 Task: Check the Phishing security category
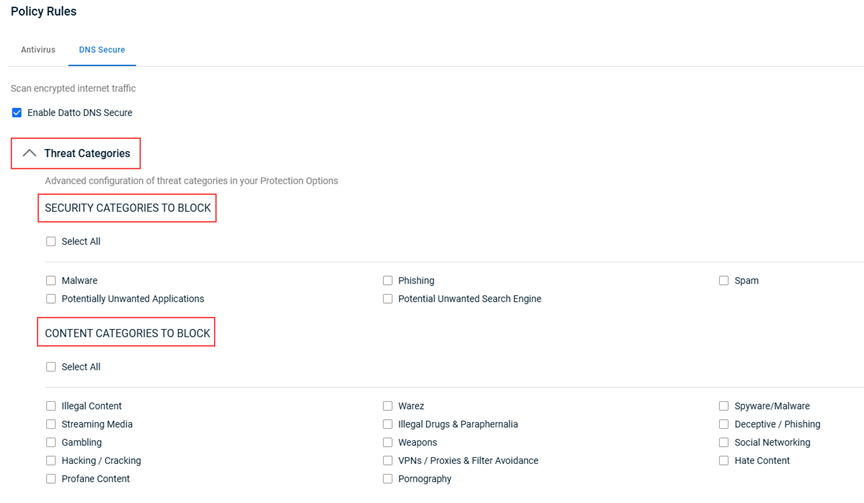388,280
